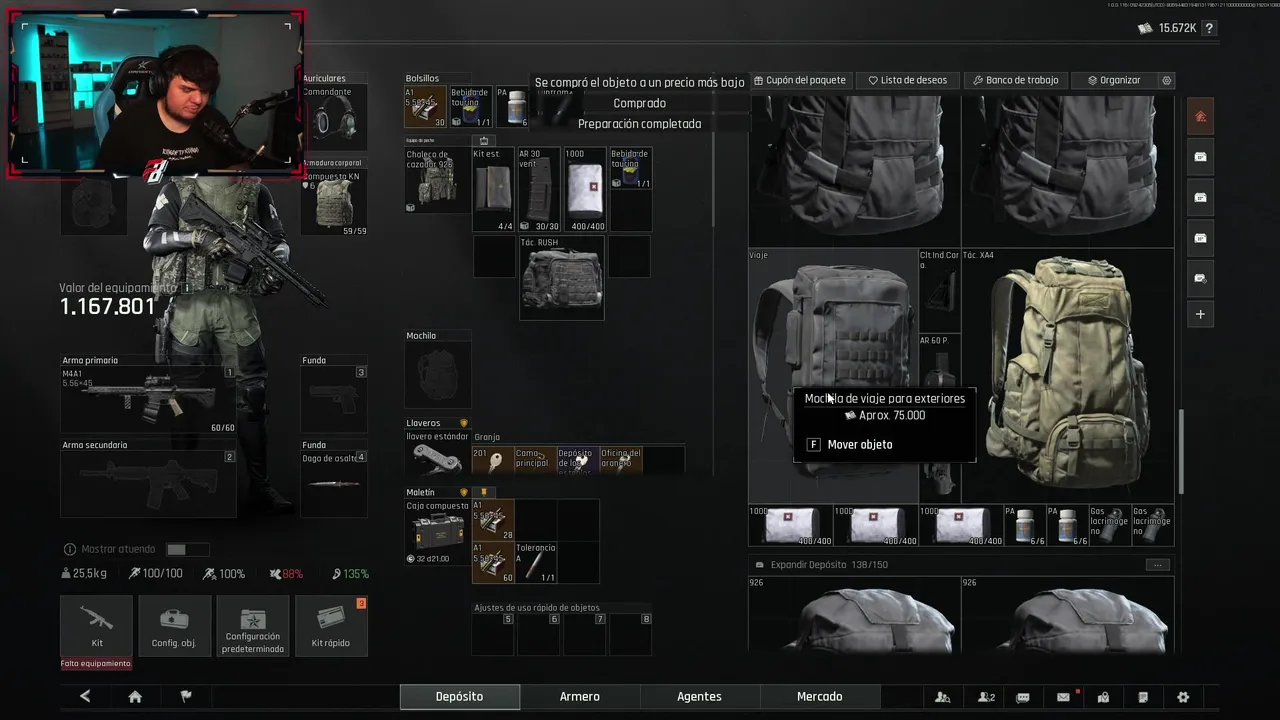Select empty quick-use slot 5
This screenshot has height=720, width=1280.
click(x=495, y=634)
